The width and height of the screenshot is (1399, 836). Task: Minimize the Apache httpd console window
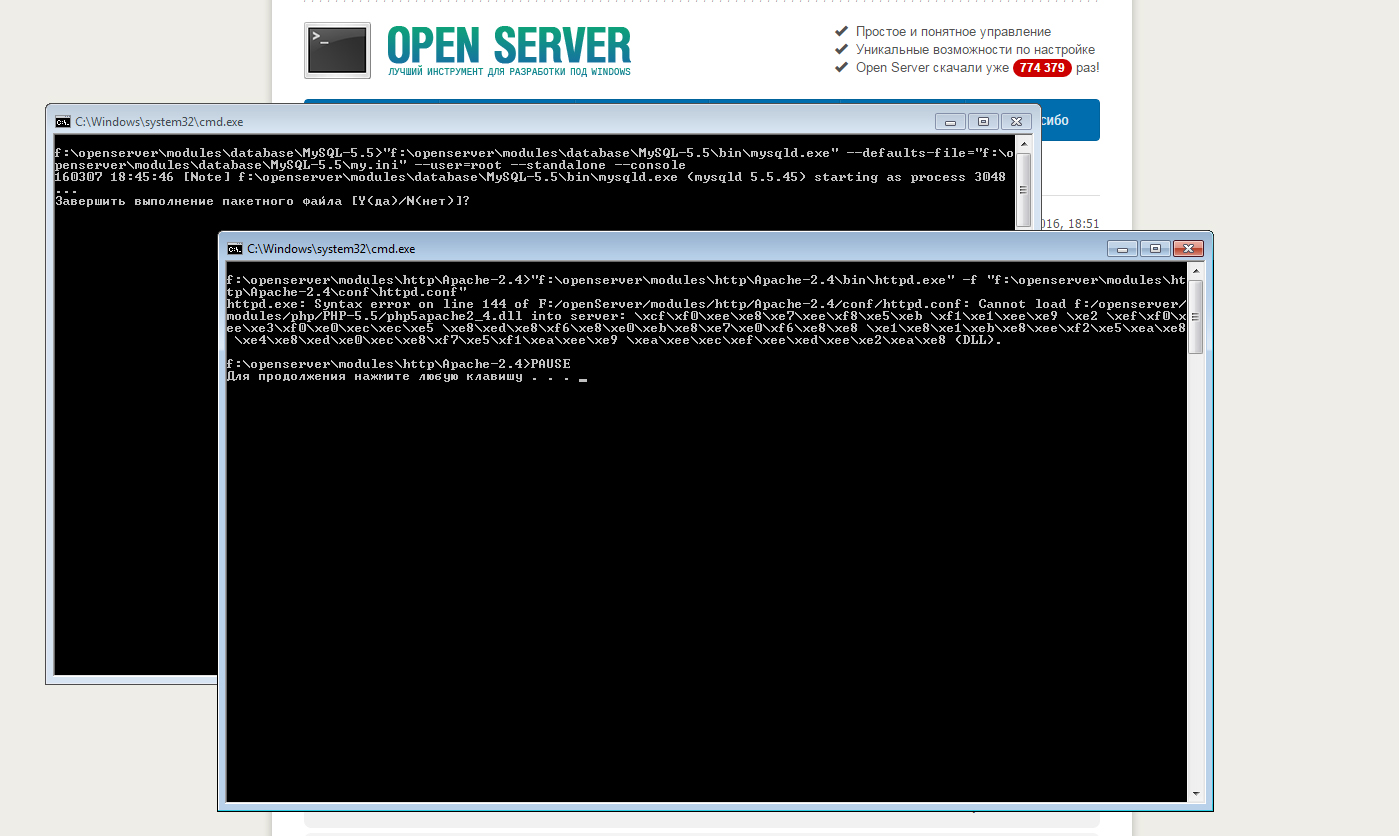[1122, 248]
